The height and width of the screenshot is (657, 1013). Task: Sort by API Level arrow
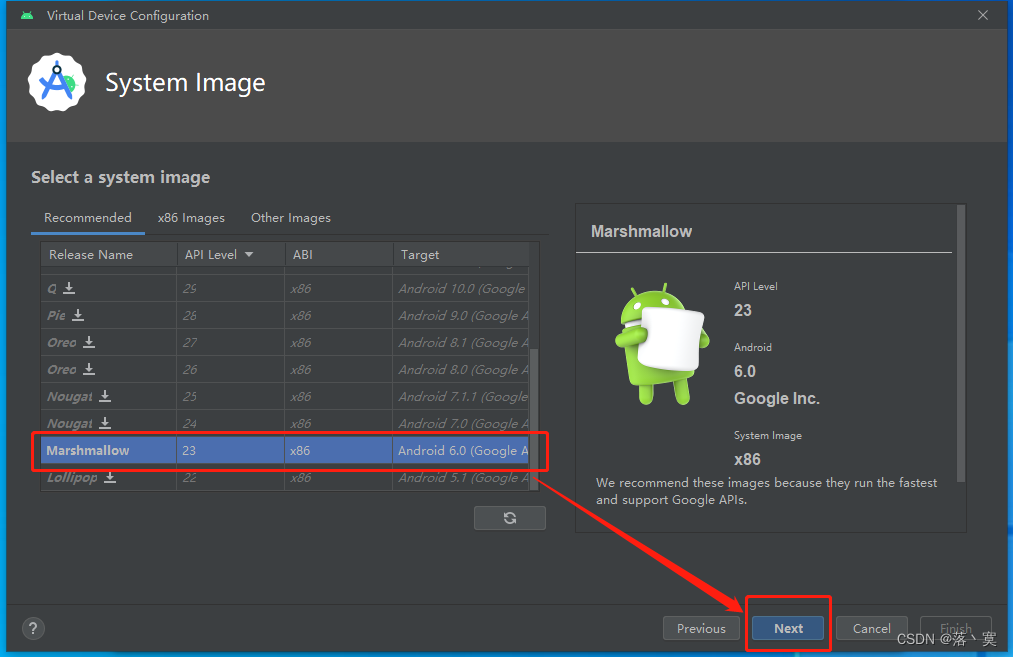tap(249, 255)
